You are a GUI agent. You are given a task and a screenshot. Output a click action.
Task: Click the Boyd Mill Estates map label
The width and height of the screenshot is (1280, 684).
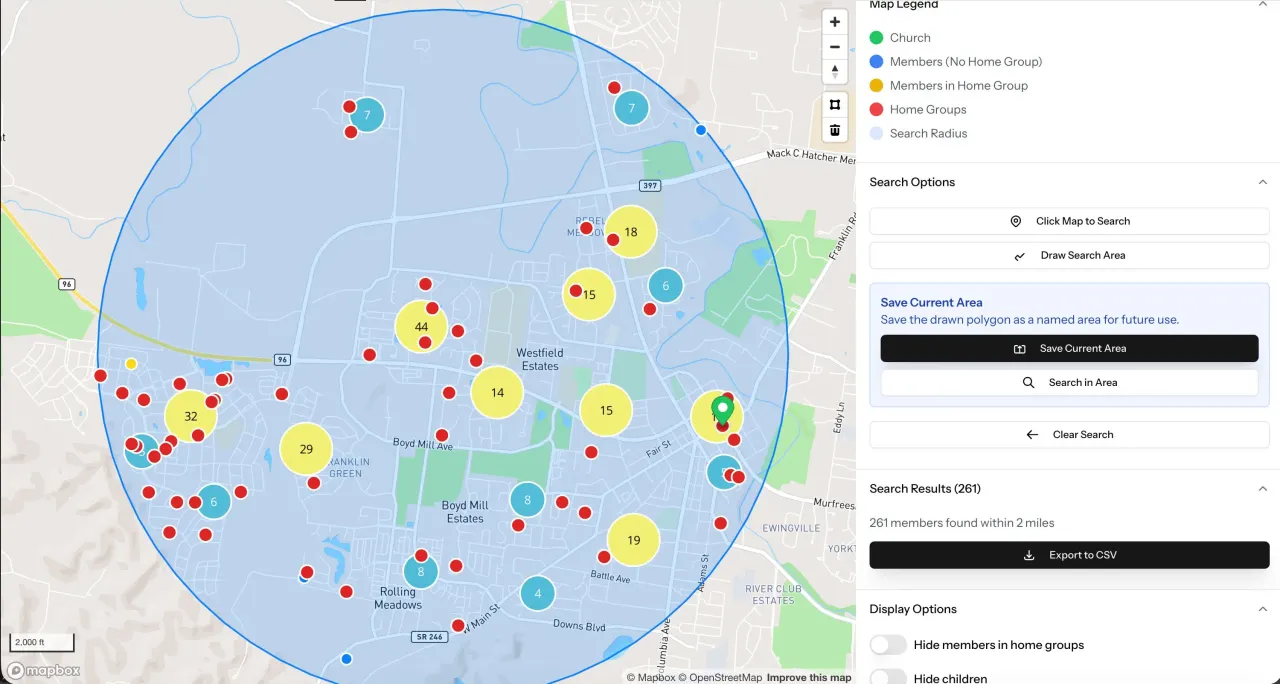[x=465, y=512]
